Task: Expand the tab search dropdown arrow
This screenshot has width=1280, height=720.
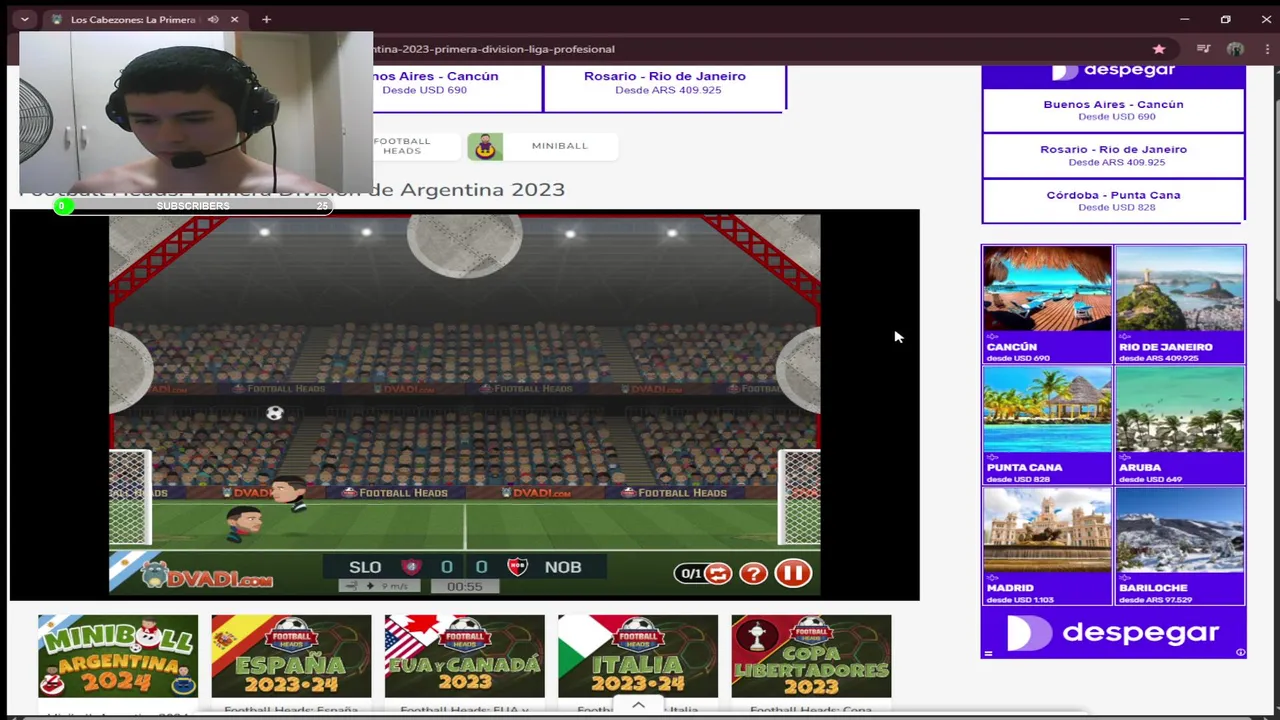Action: [24, 19]
